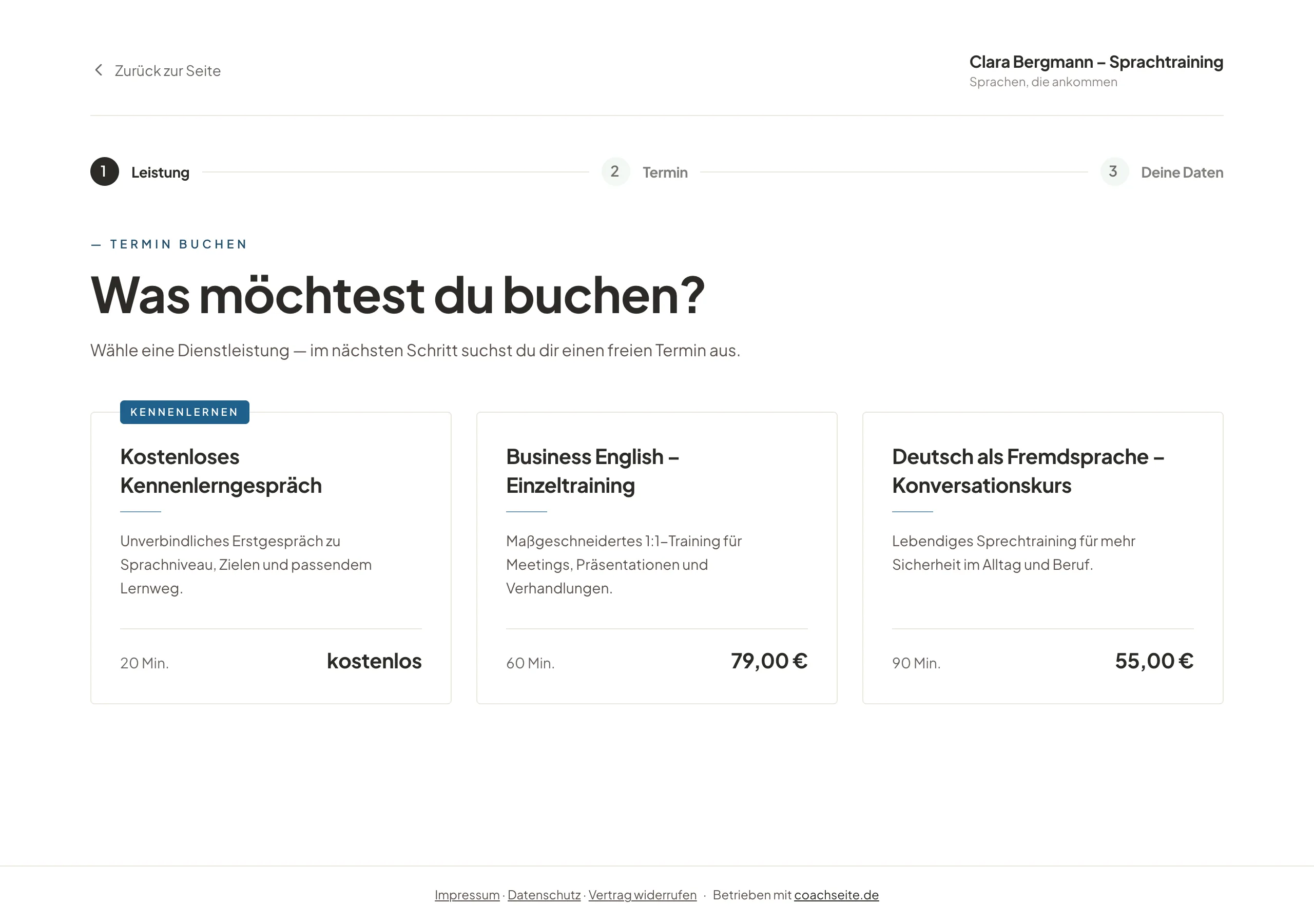This screenshot has width=1314, height=924.
Task: Click the '20 Min.' duration
Action: pos(144,663)
